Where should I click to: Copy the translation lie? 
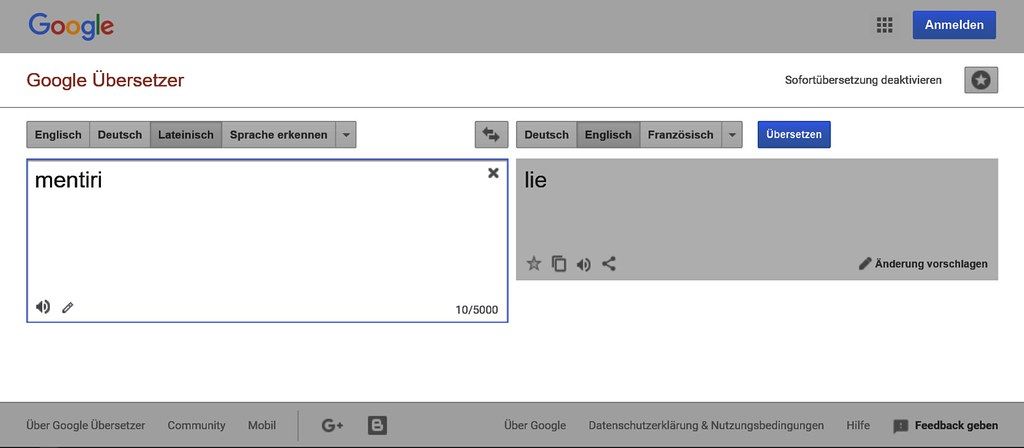559,264
